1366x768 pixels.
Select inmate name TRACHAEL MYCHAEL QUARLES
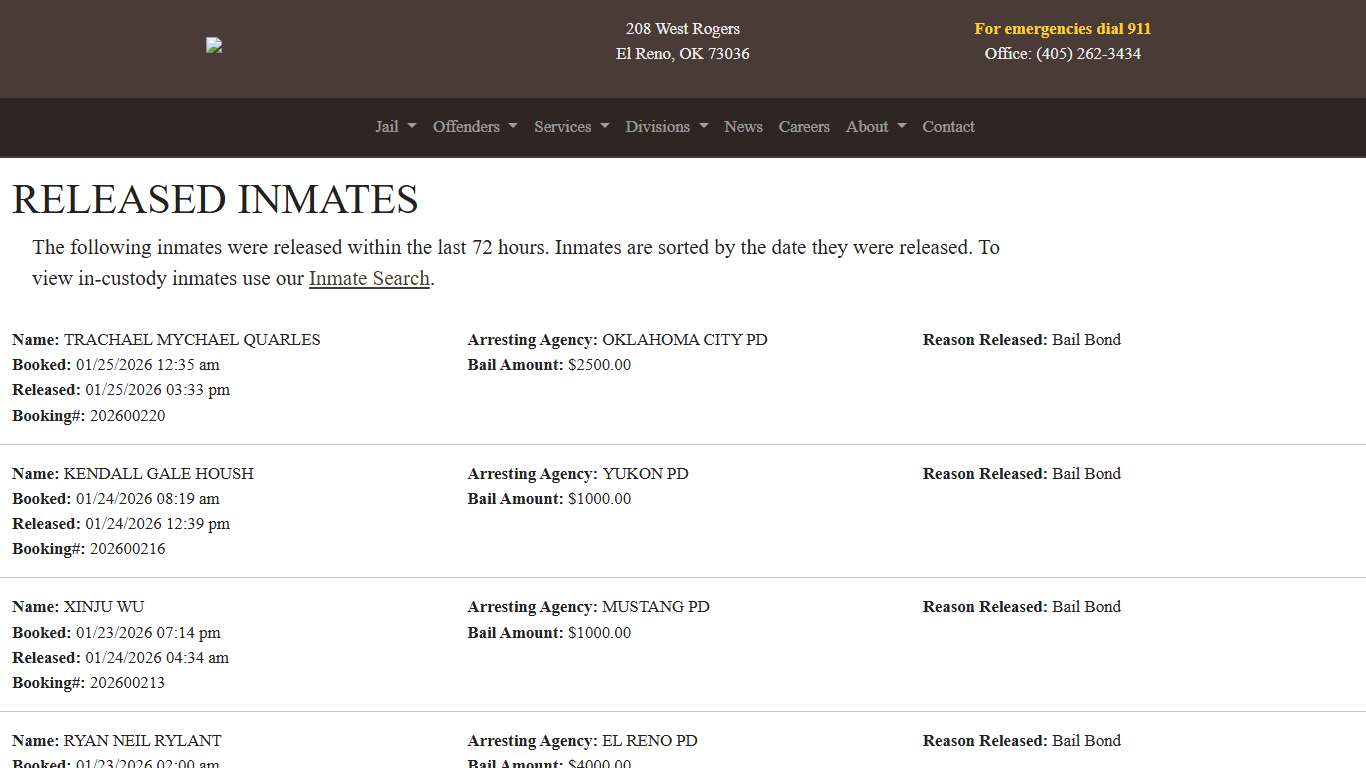pos(192,340)
